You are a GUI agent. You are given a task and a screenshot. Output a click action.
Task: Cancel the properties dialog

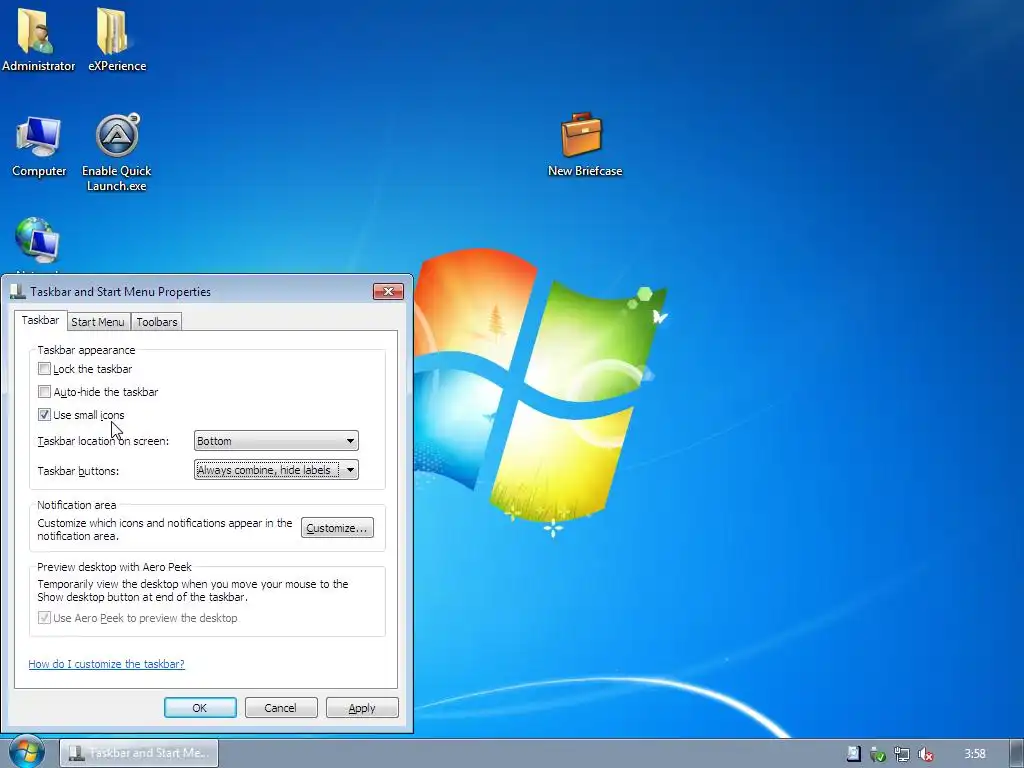point(281,708)
